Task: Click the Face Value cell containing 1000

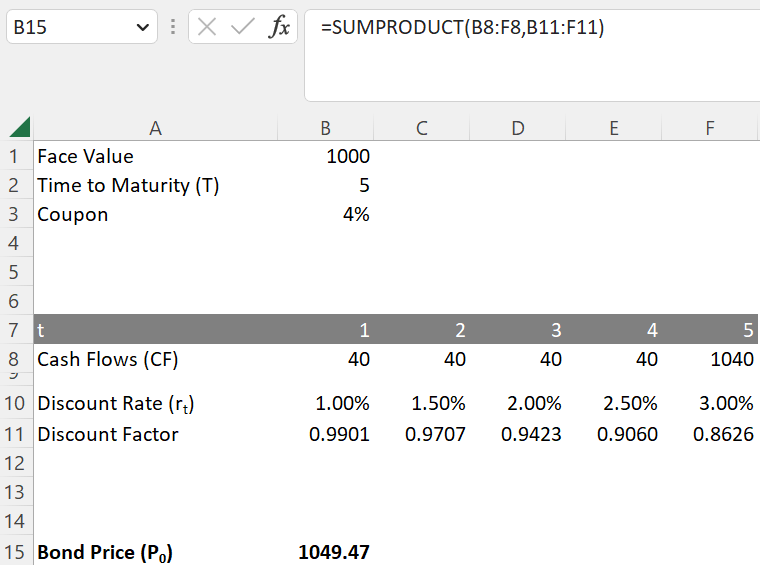Action: coord(327,157)
